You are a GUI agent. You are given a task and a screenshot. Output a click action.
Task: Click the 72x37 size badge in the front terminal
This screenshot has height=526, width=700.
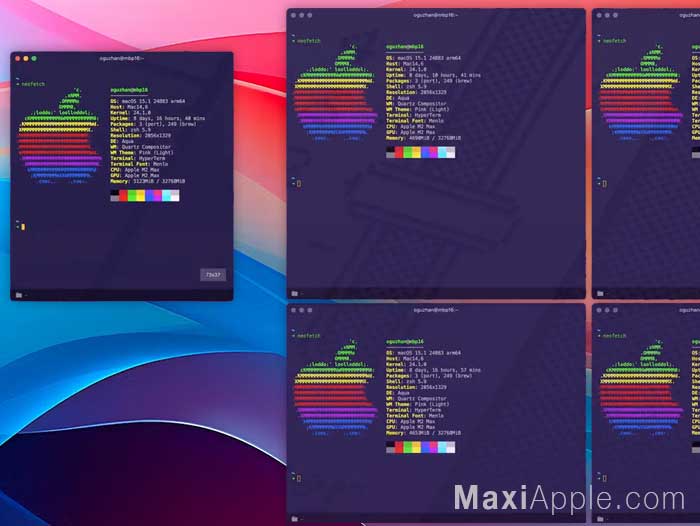(213, 275)
